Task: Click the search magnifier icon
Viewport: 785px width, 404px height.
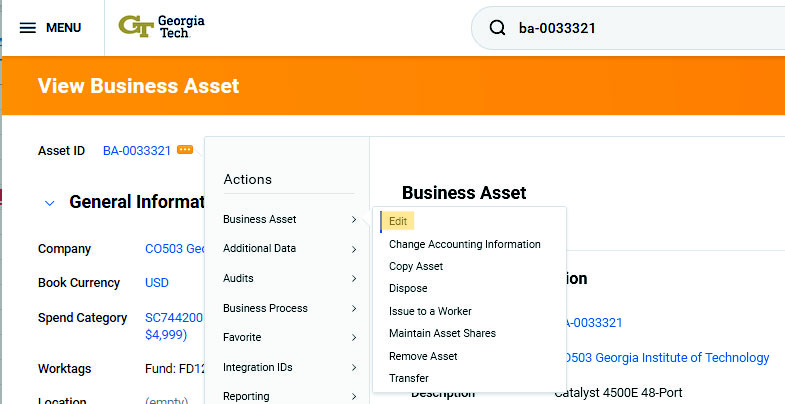Action: [x=497, y=28]
